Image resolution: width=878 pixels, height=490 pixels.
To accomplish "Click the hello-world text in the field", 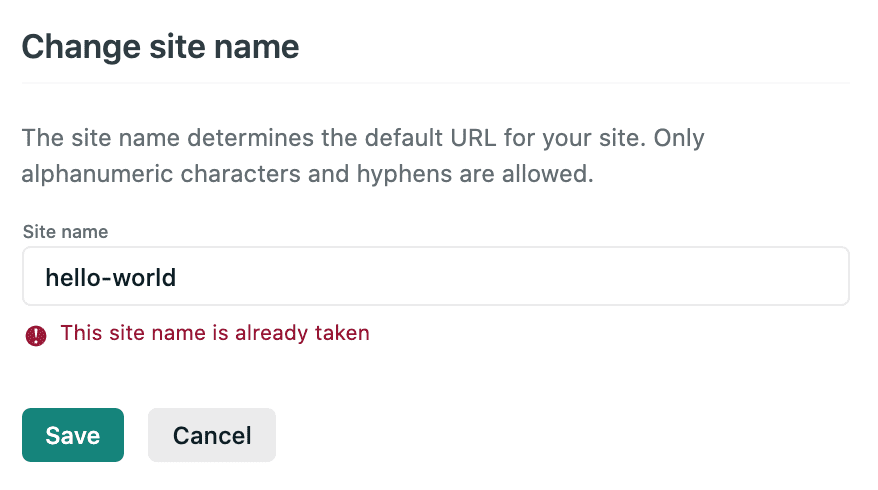I will point(111,277).
